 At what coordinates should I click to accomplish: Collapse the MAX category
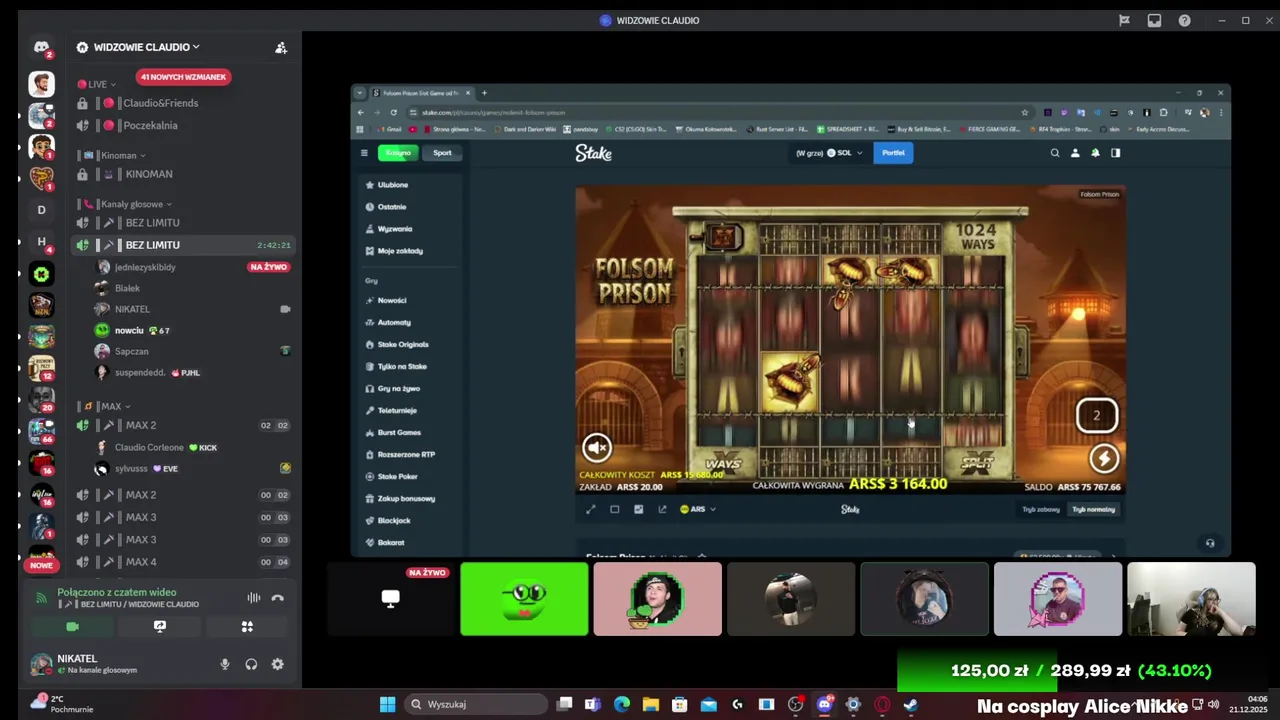pos(107,406)
